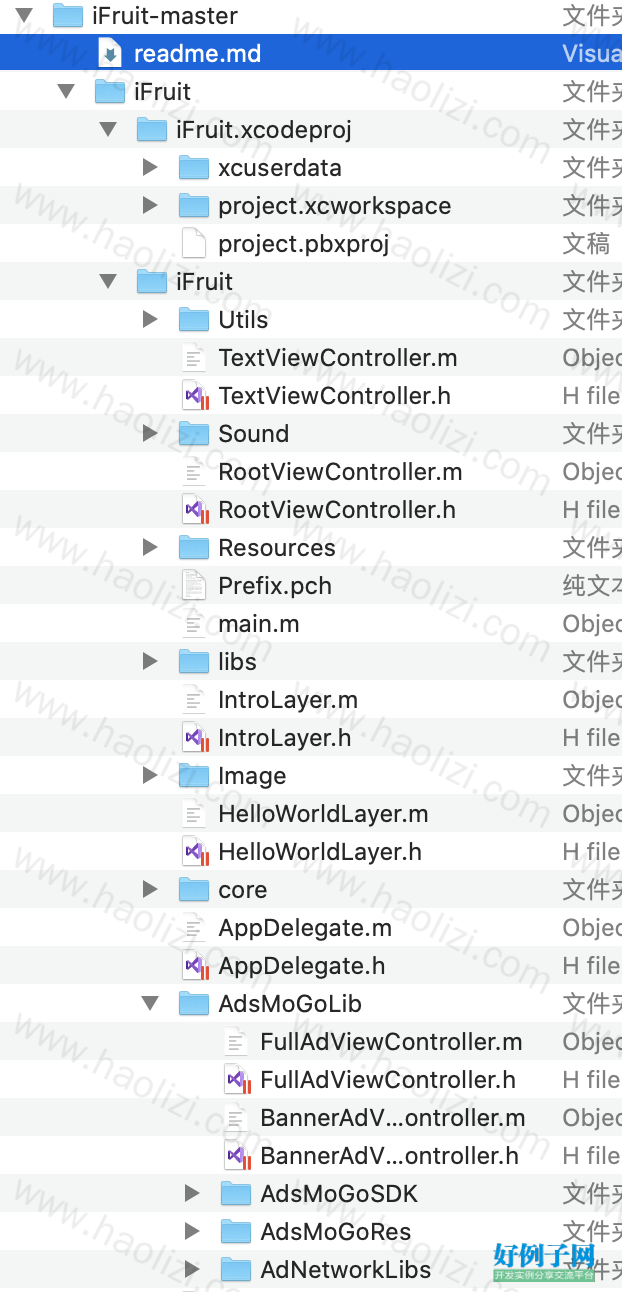Select the project.pbxproj file name

(304, 244)
